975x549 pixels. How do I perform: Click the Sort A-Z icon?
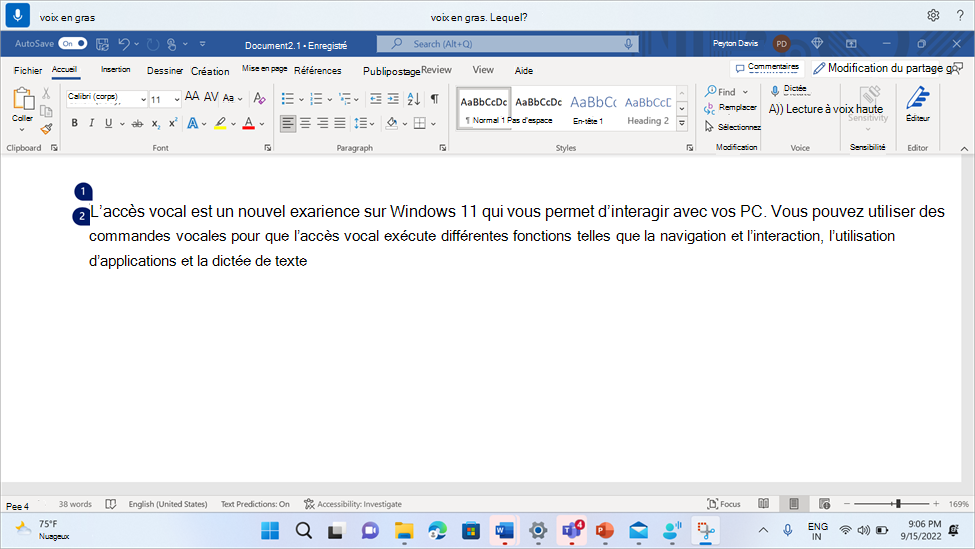[414, 98]
